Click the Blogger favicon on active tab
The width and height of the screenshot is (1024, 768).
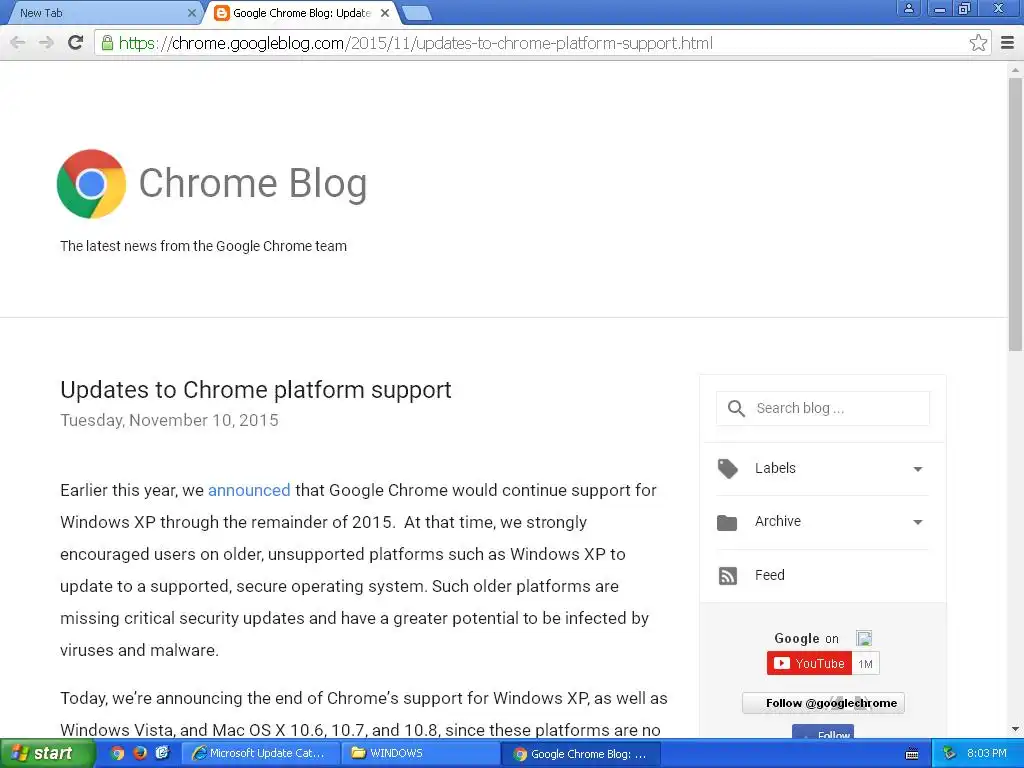[x=222, y=13]
